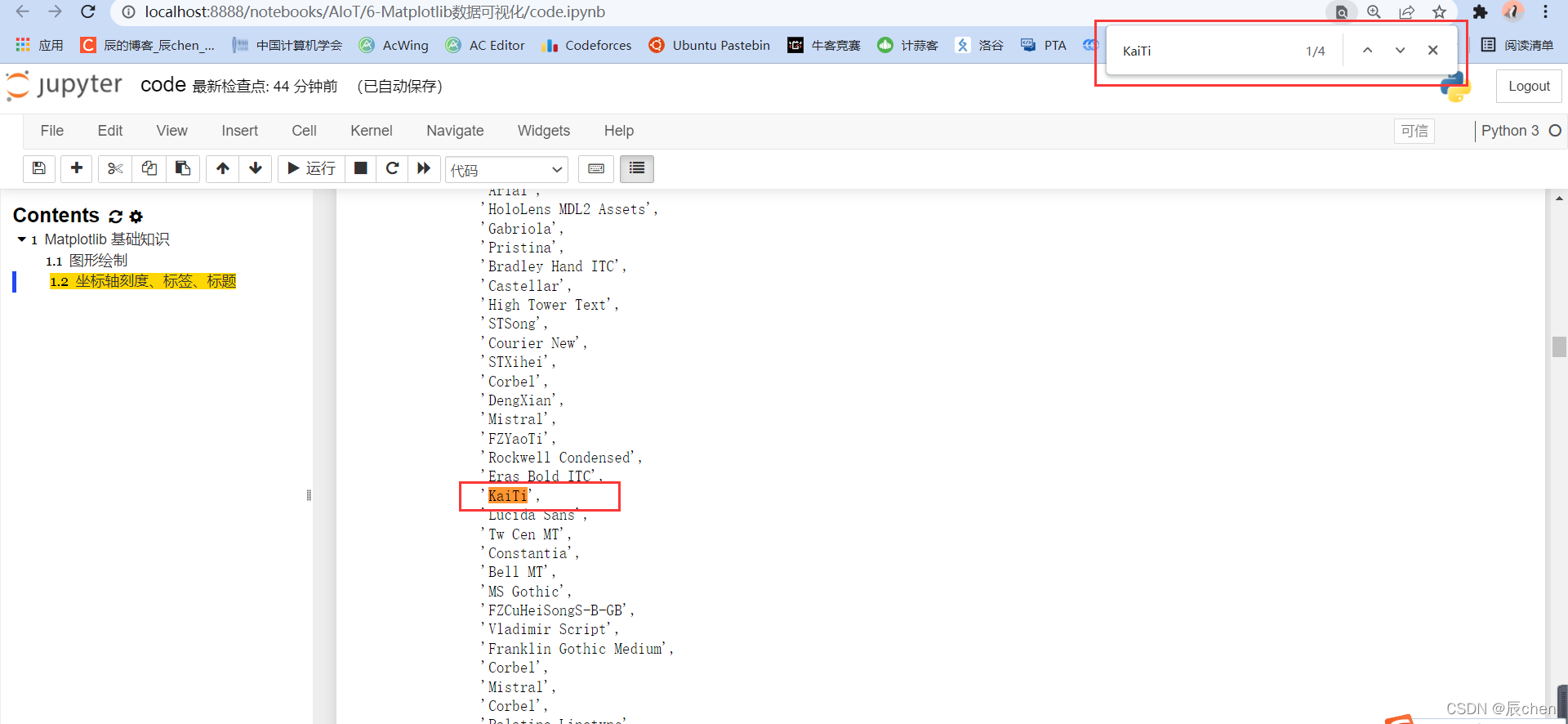This screenshot has height=724, width=1568.
Task: Click the find bar search field
Action: 1207,51
